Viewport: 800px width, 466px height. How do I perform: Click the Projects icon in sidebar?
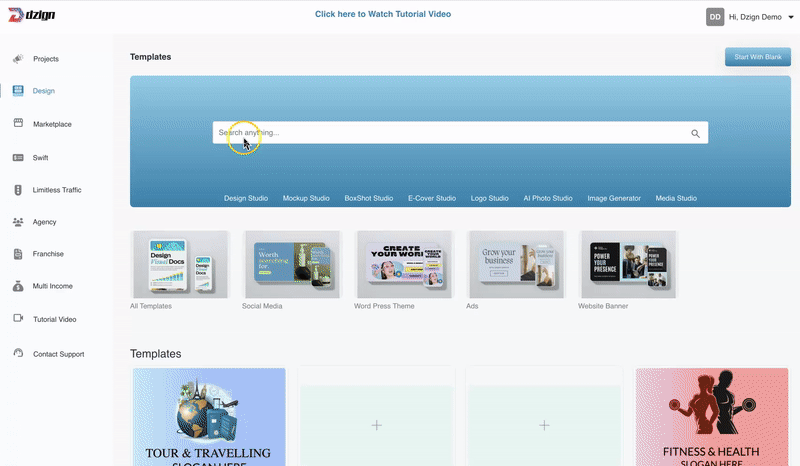click(x=18, y=59)
